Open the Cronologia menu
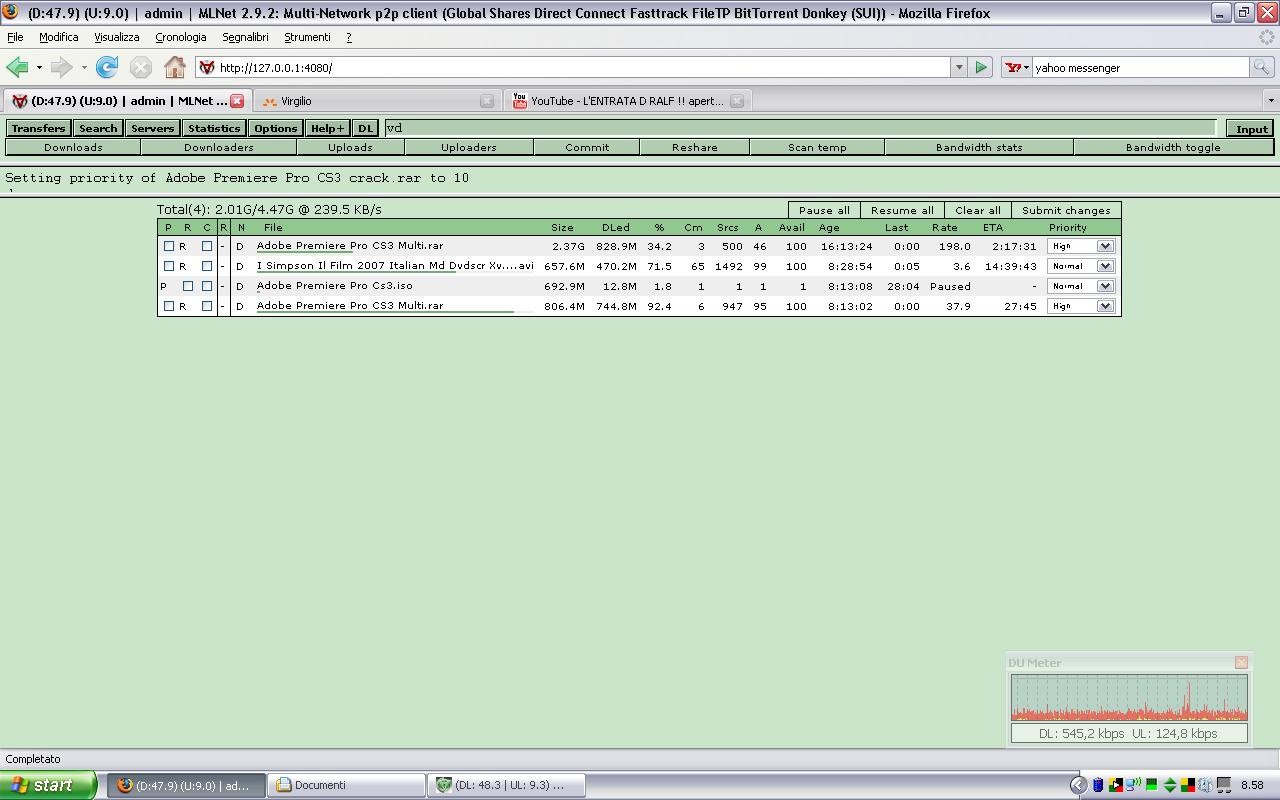 181,37
